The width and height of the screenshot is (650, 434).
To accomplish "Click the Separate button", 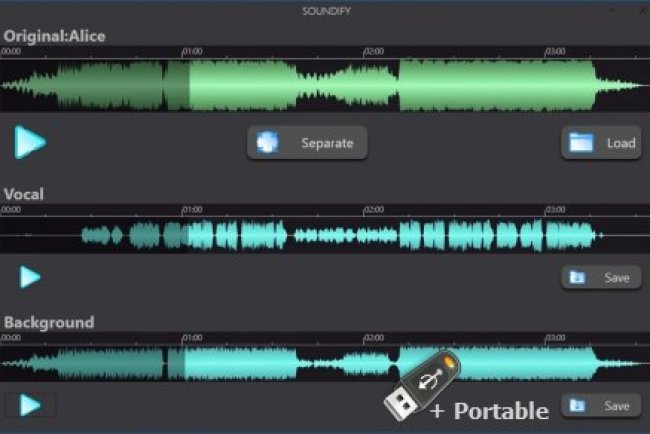I will 308,143.
